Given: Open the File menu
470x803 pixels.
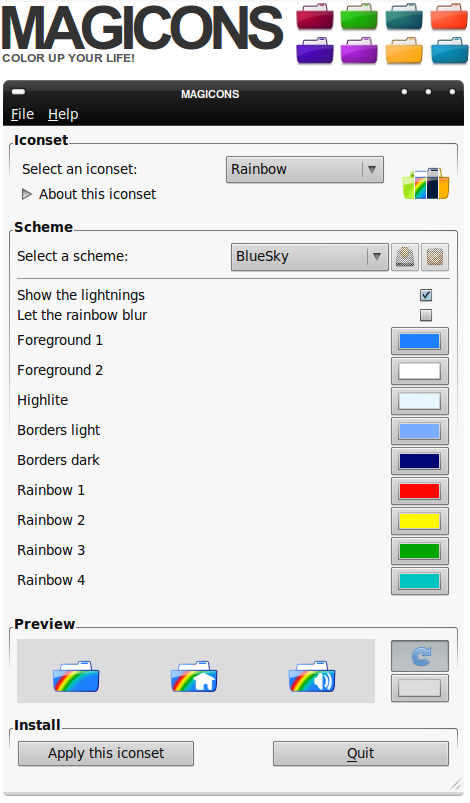Looking at the screenshot, I should (23, 114).
